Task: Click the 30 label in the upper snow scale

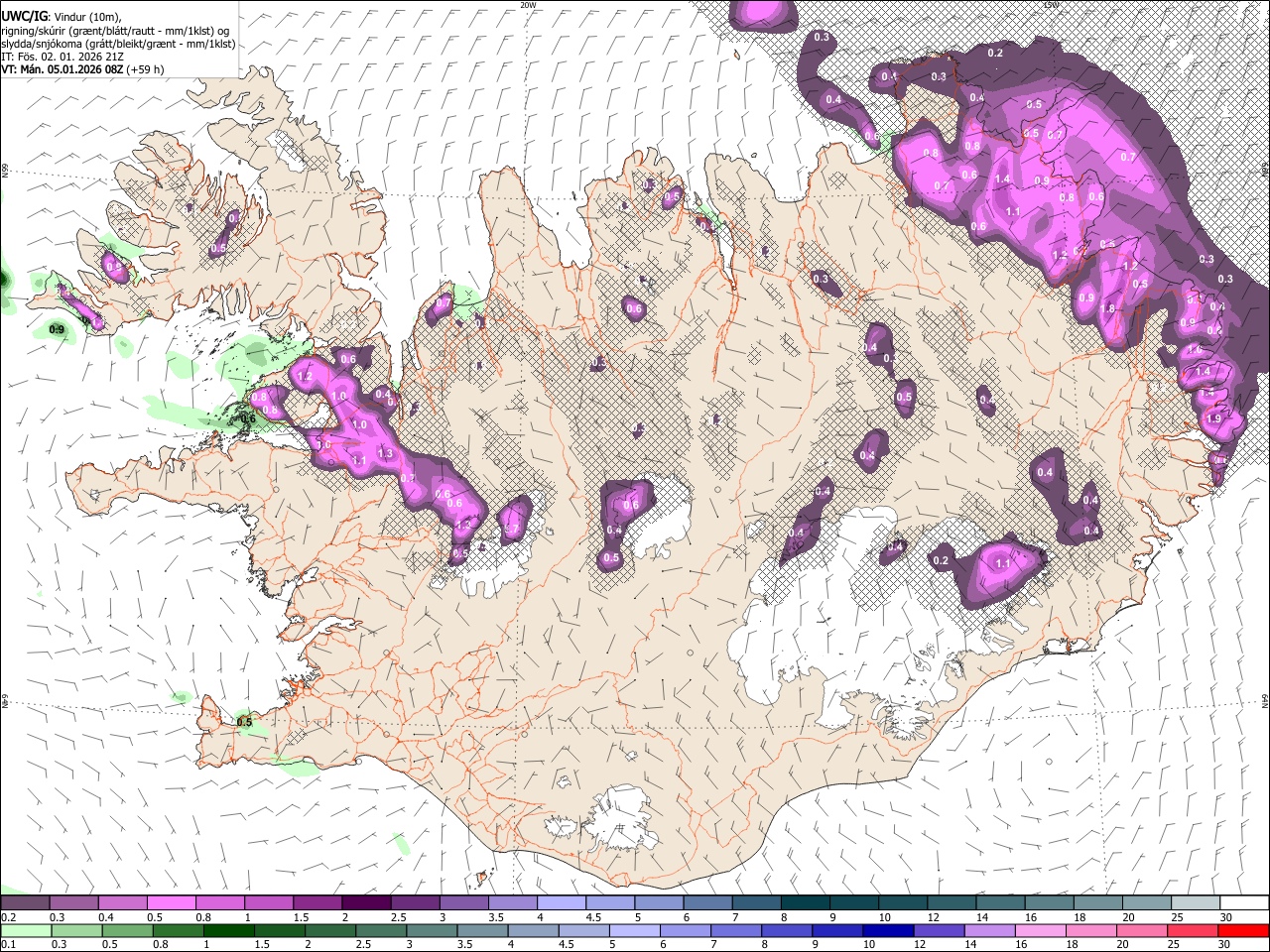Action: (x=1226, y=917)
